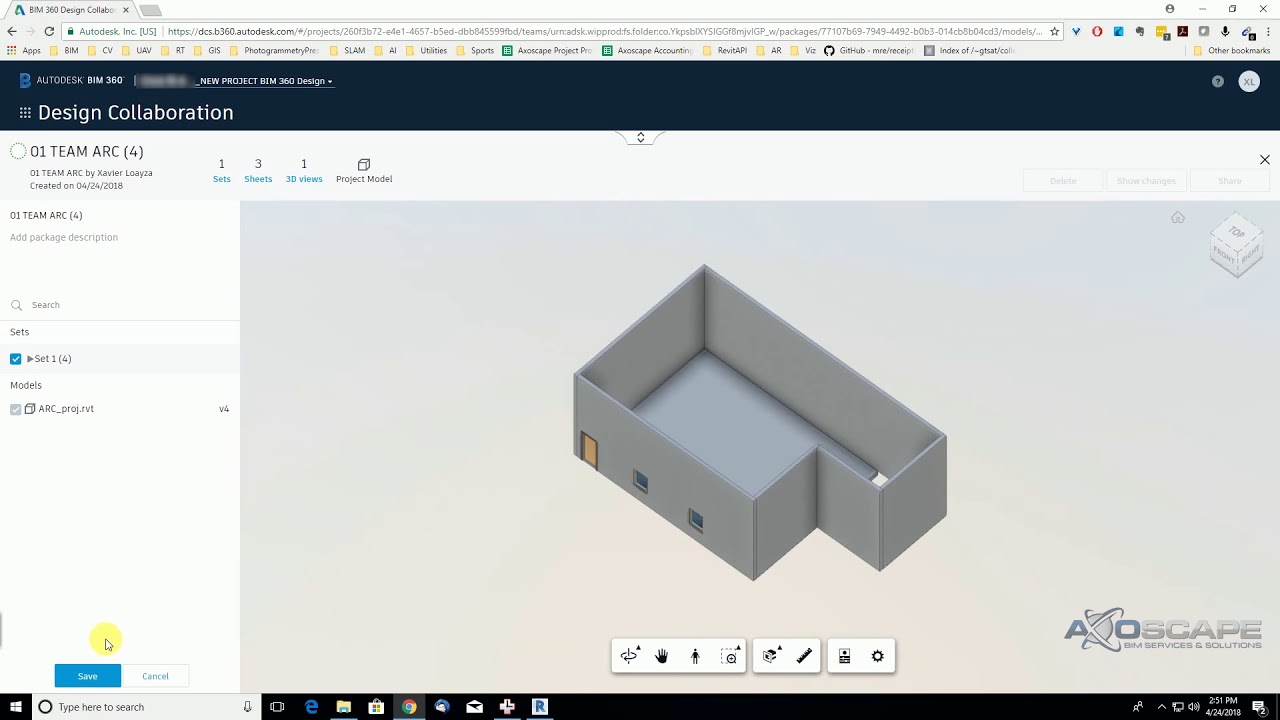Image resolution: width=1280 pixels, height=720 pixels.
Task: Open the Chrome three-dot menu
Action: (1268, 31)
